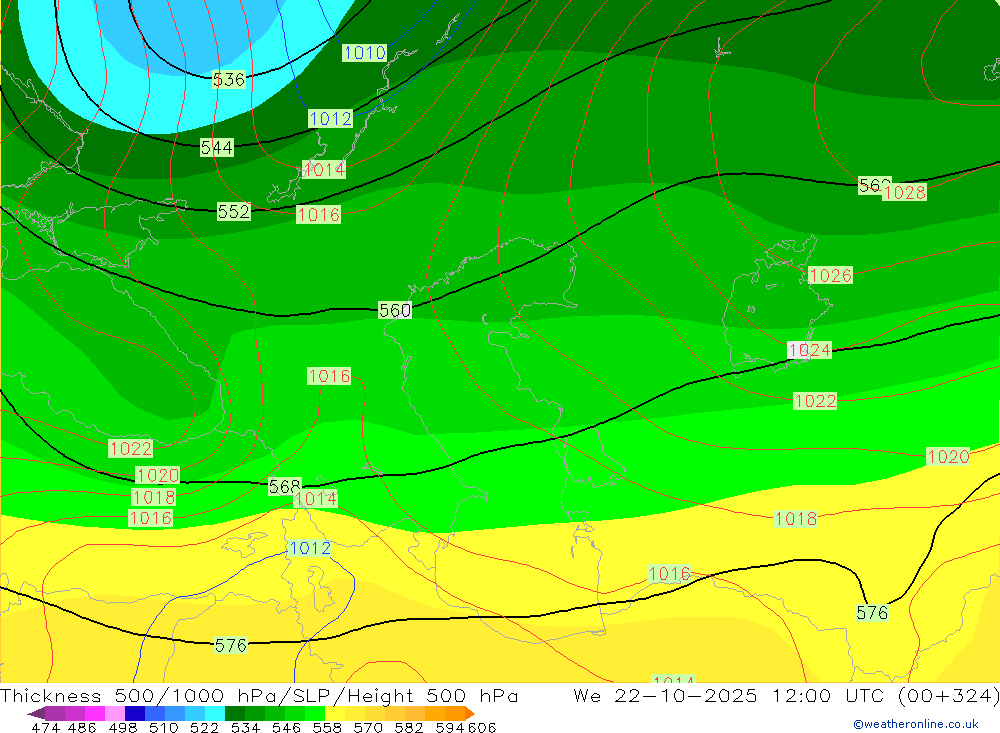Click the 'Thickness 500/1000 hPa/SLP/Height 500 hPa' title
1000x733 pixels.
(x=259, y=695)
